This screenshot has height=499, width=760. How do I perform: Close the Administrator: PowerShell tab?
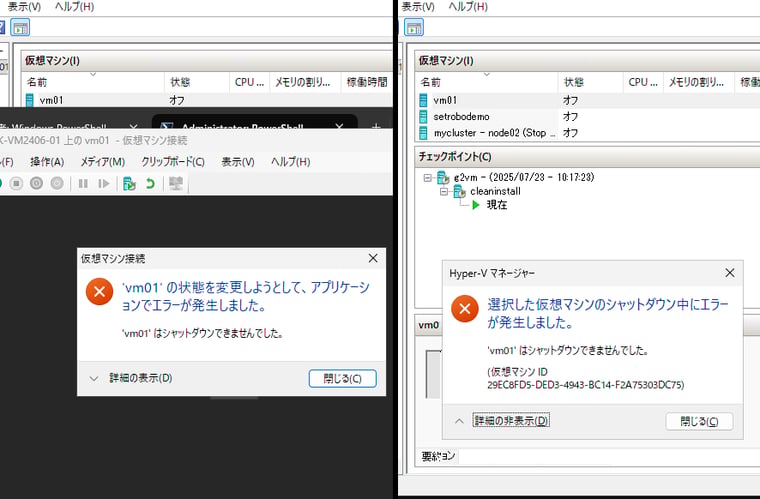pos(339,126)
